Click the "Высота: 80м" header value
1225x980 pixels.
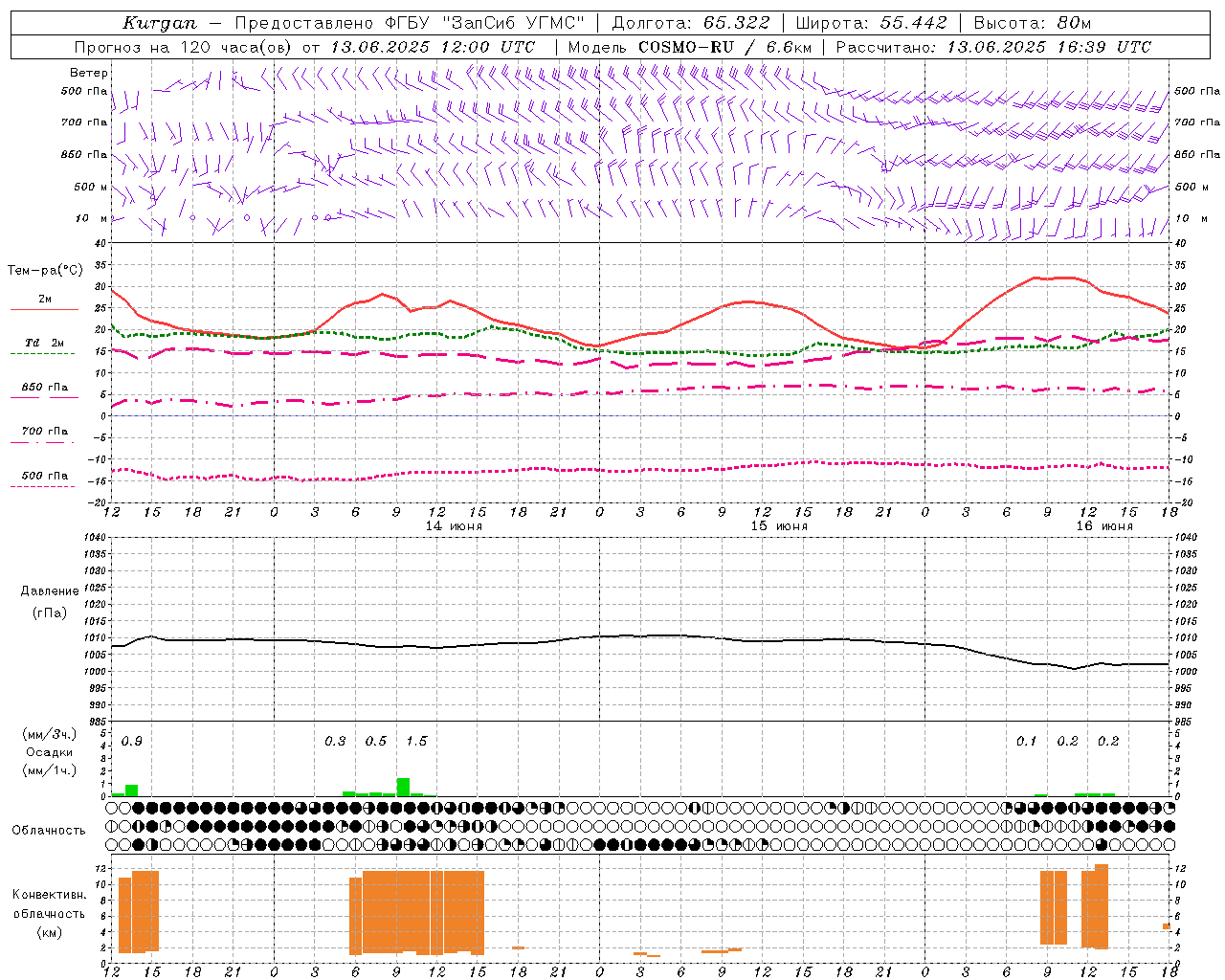point(1033,23)
